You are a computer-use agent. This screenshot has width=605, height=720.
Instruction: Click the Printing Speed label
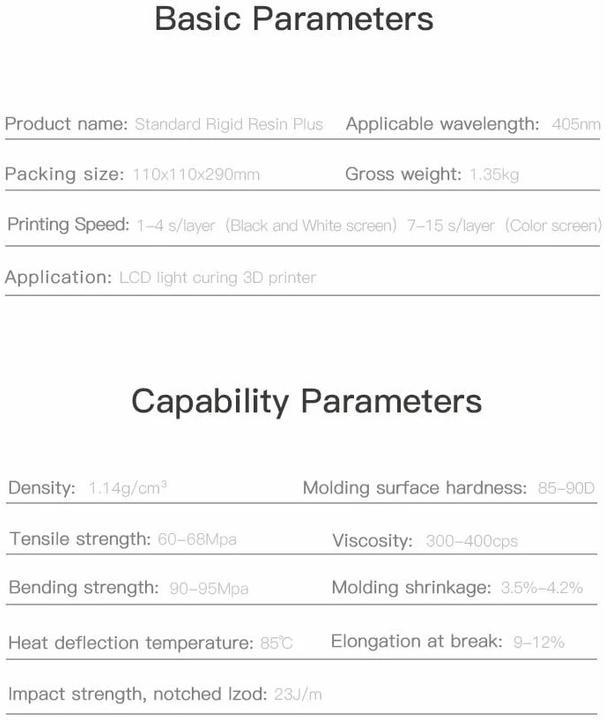68,225
